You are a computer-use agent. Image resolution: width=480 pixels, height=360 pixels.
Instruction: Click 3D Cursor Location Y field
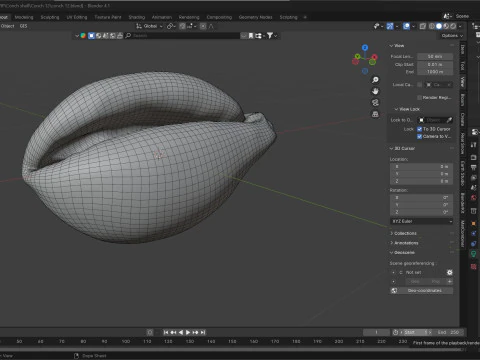(x=421, y=174)
